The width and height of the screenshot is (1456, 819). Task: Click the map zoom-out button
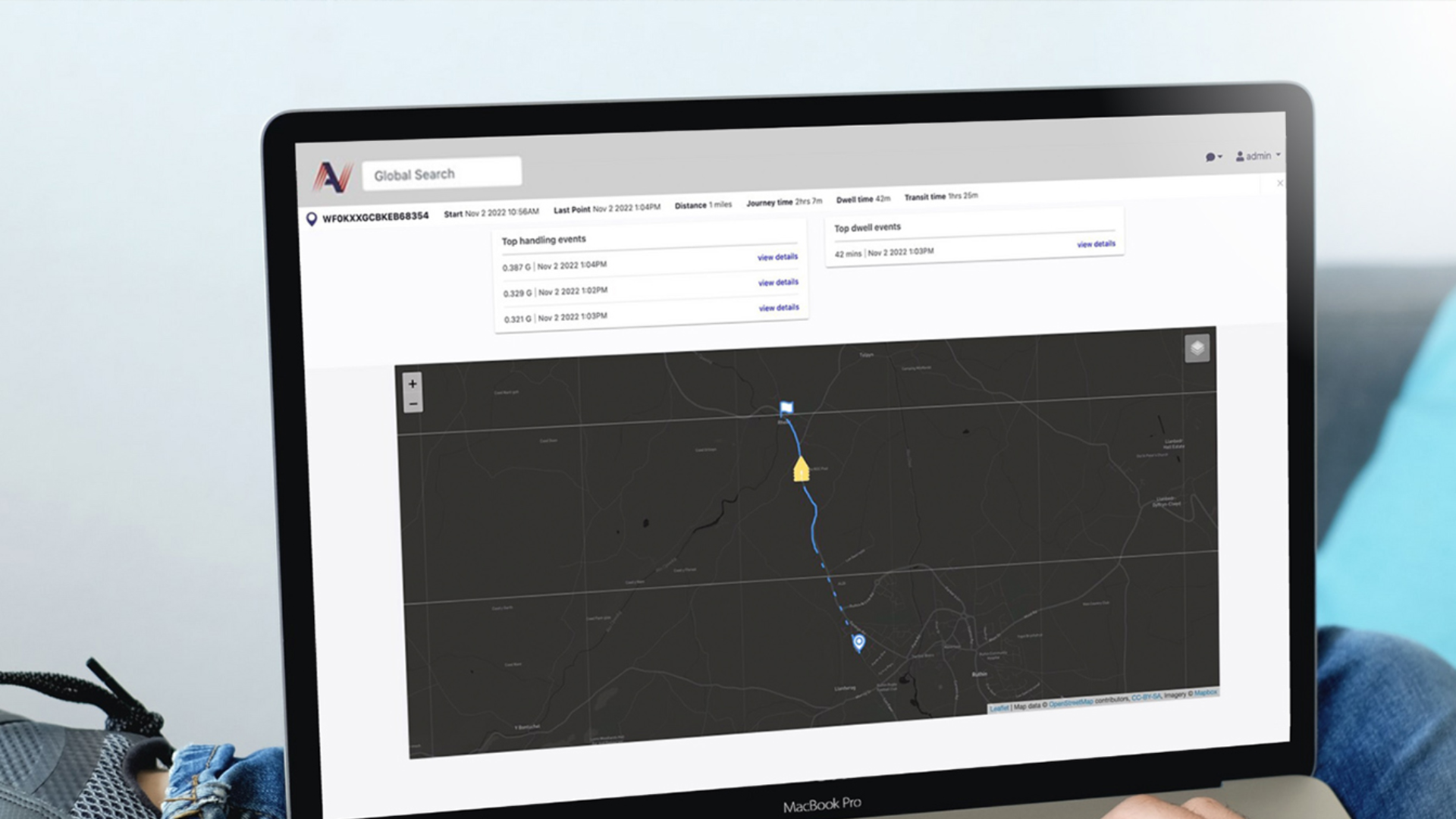[413, 404]
